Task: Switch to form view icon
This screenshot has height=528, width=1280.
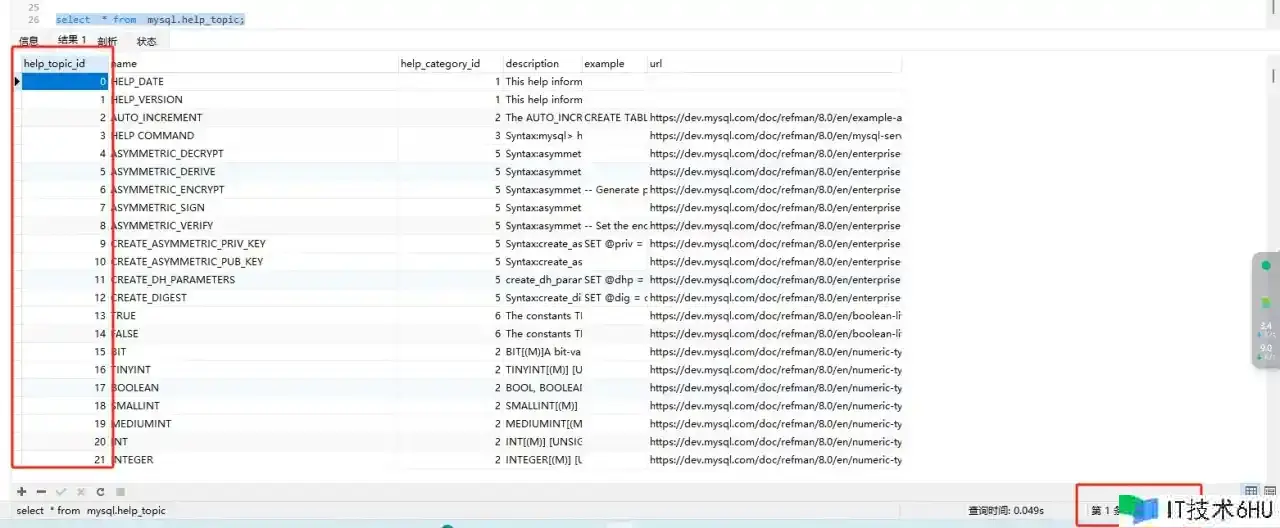Action: point(1270,491)
